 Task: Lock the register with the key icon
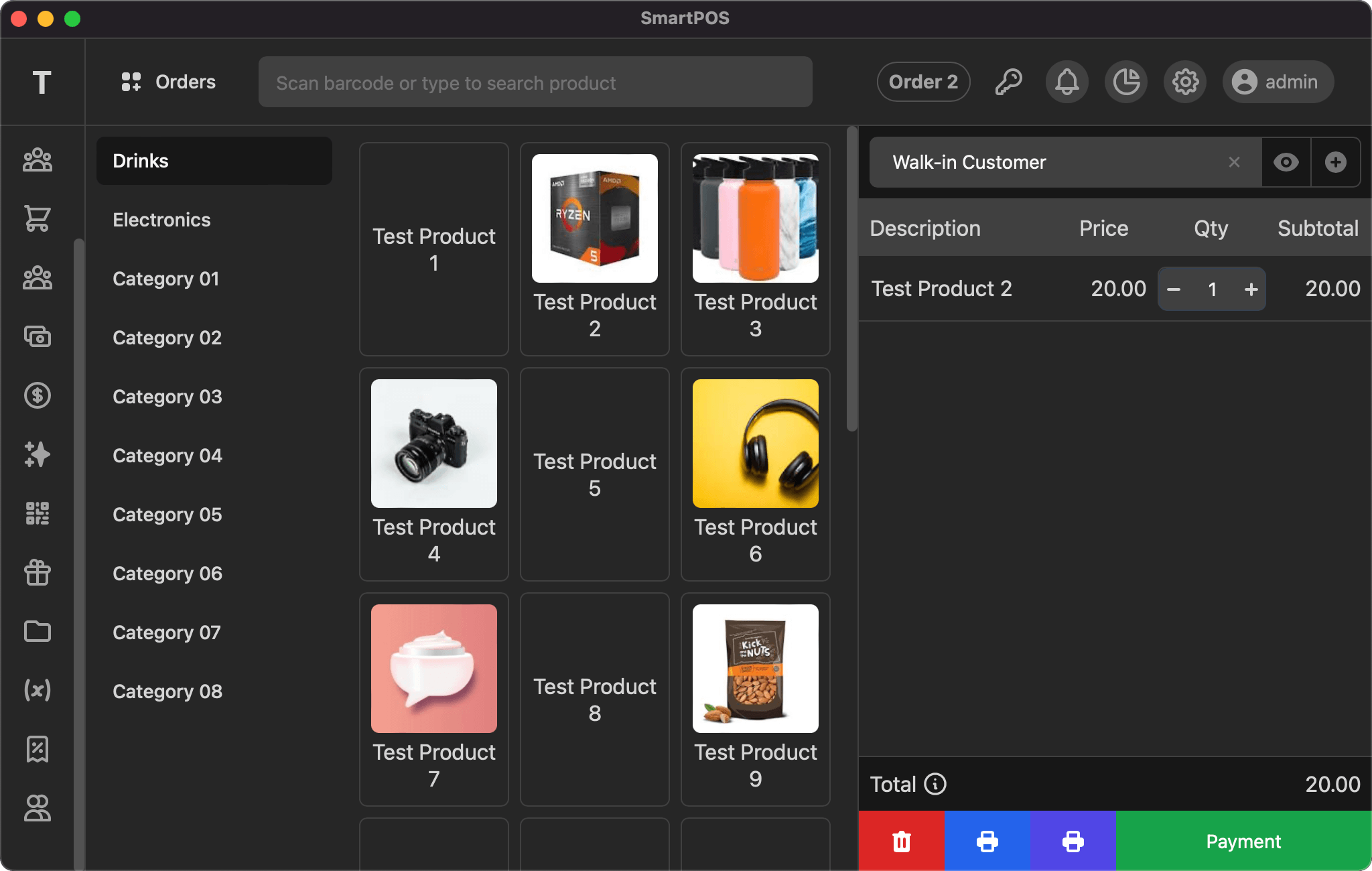click(x=1008, y=82)
